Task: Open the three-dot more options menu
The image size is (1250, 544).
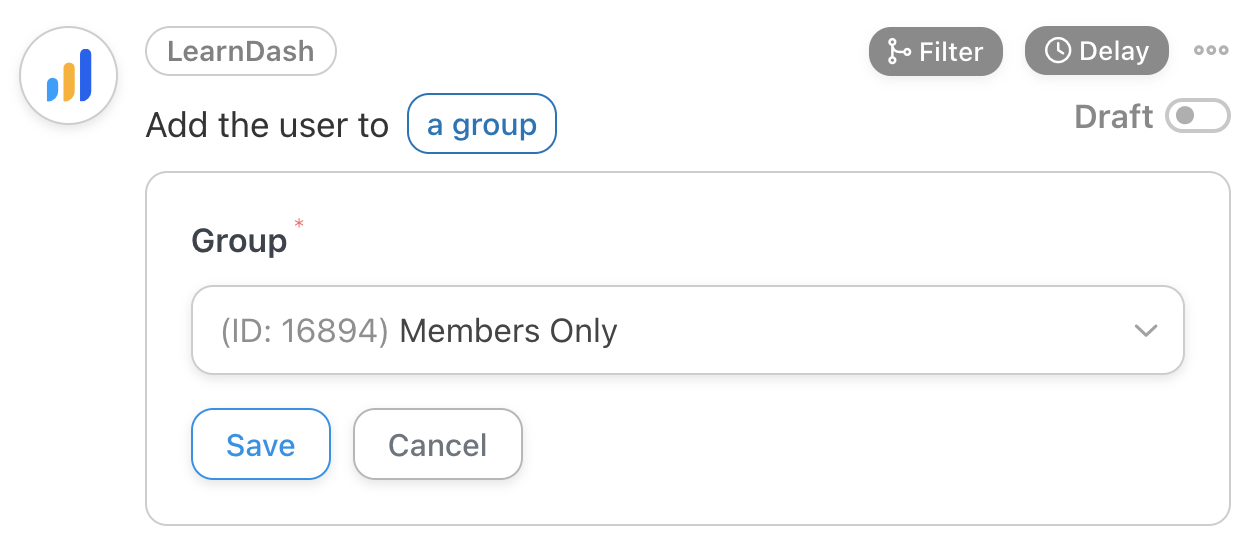Action: tap(1210, 51)
